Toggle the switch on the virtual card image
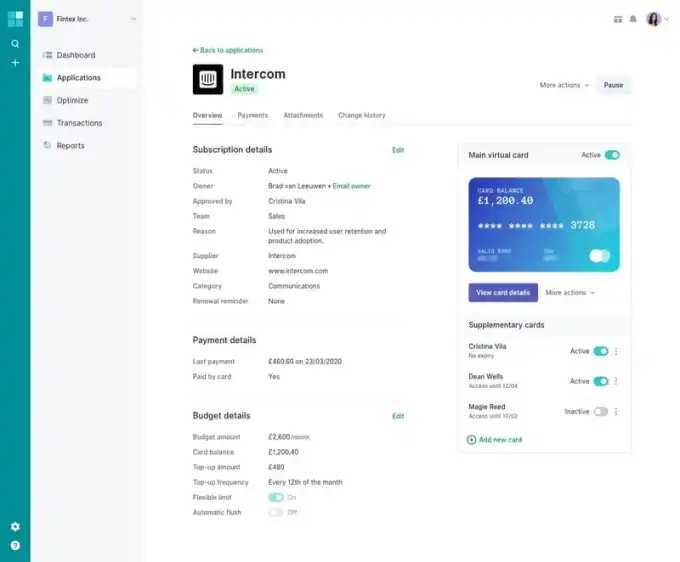Image resolution: width=680 pixels, height=562 pixels. pyautogui.click(x=599, y=256)
